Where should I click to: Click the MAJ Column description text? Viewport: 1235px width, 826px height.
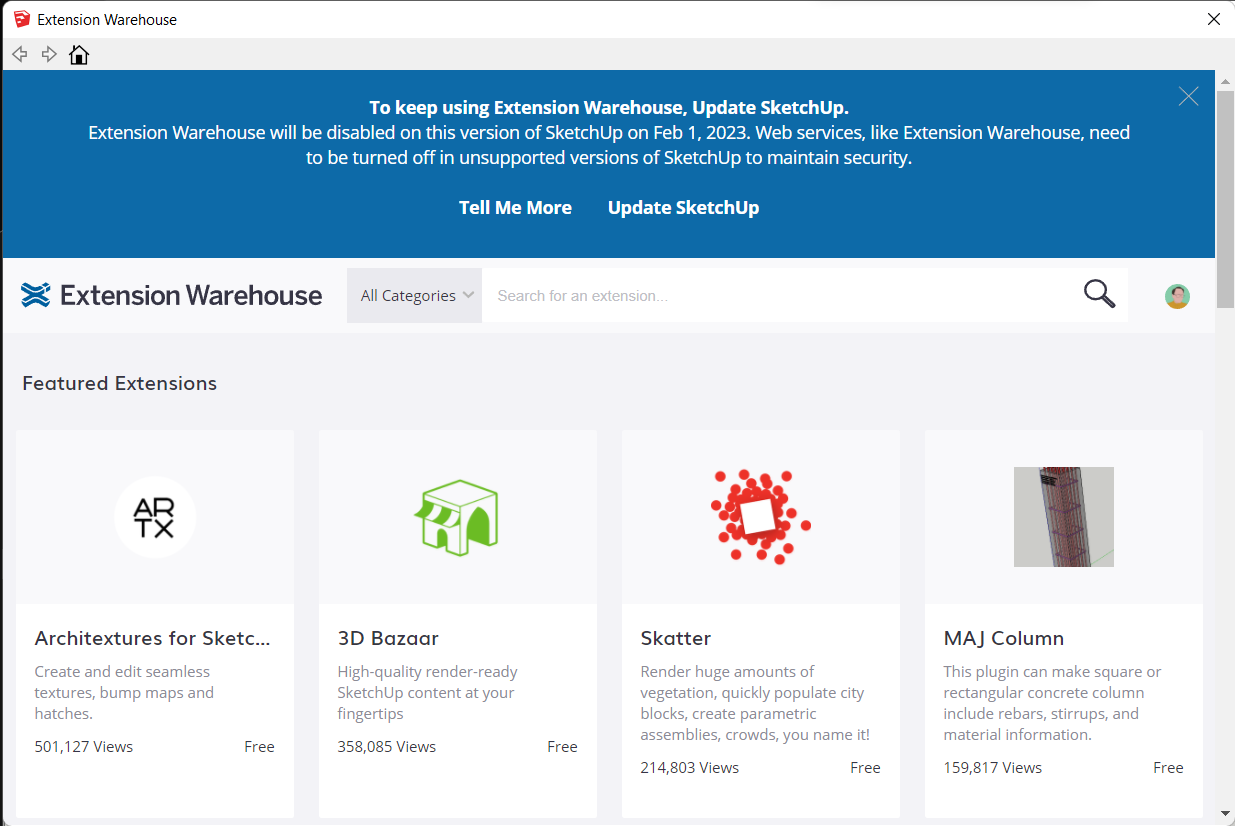point(1052,703)
